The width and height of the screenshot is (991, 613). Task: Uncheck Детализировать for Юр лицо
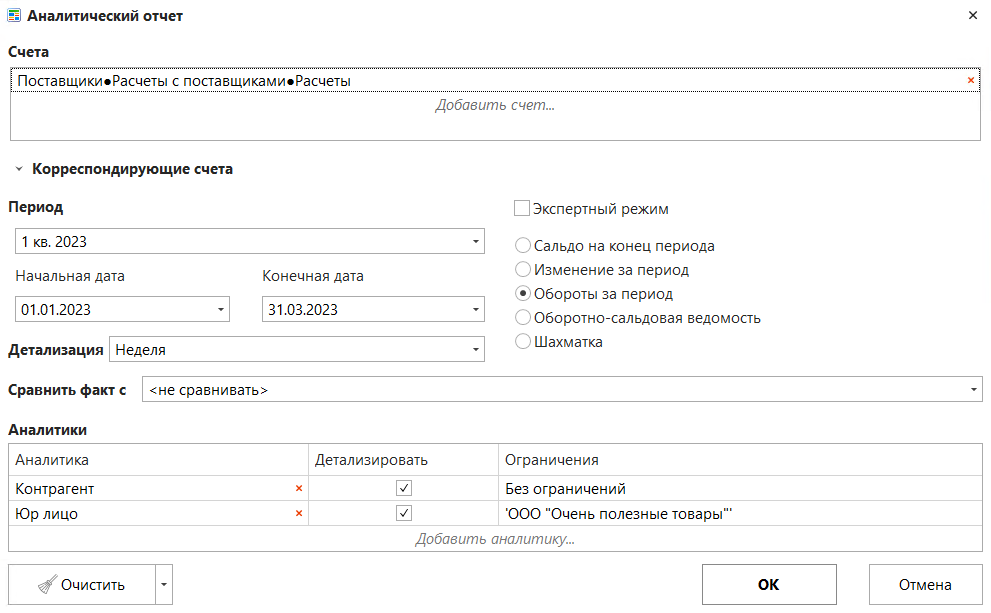tap(404, 514)
